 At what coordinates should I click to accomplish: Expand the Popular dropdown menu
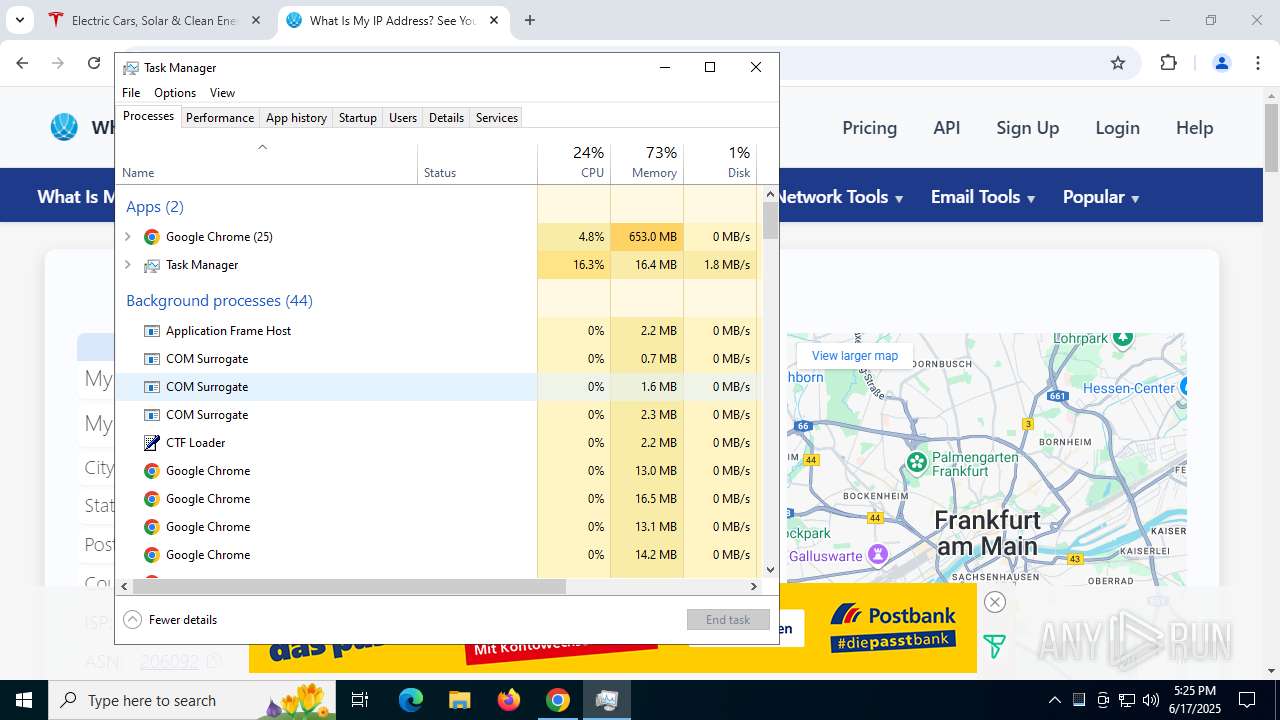(x=1101, y=197)
